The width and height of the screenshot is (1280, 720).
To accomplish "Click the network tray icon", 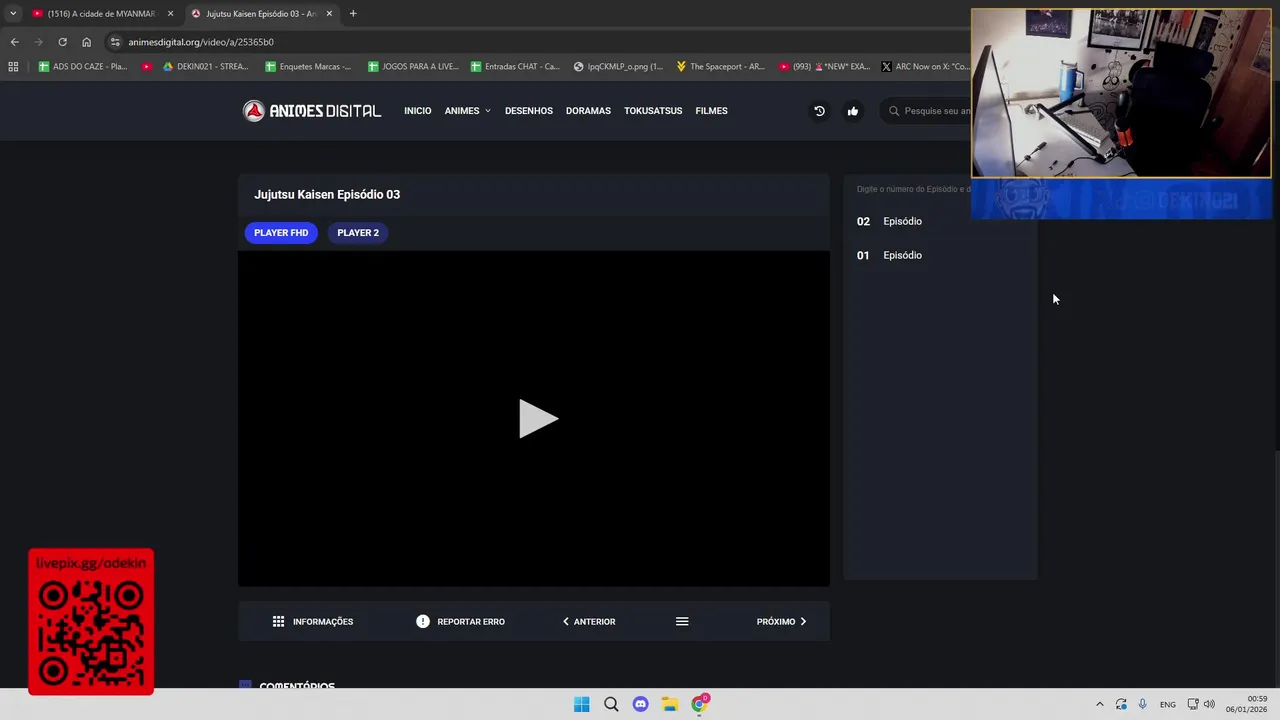I will click(1193, 704).
